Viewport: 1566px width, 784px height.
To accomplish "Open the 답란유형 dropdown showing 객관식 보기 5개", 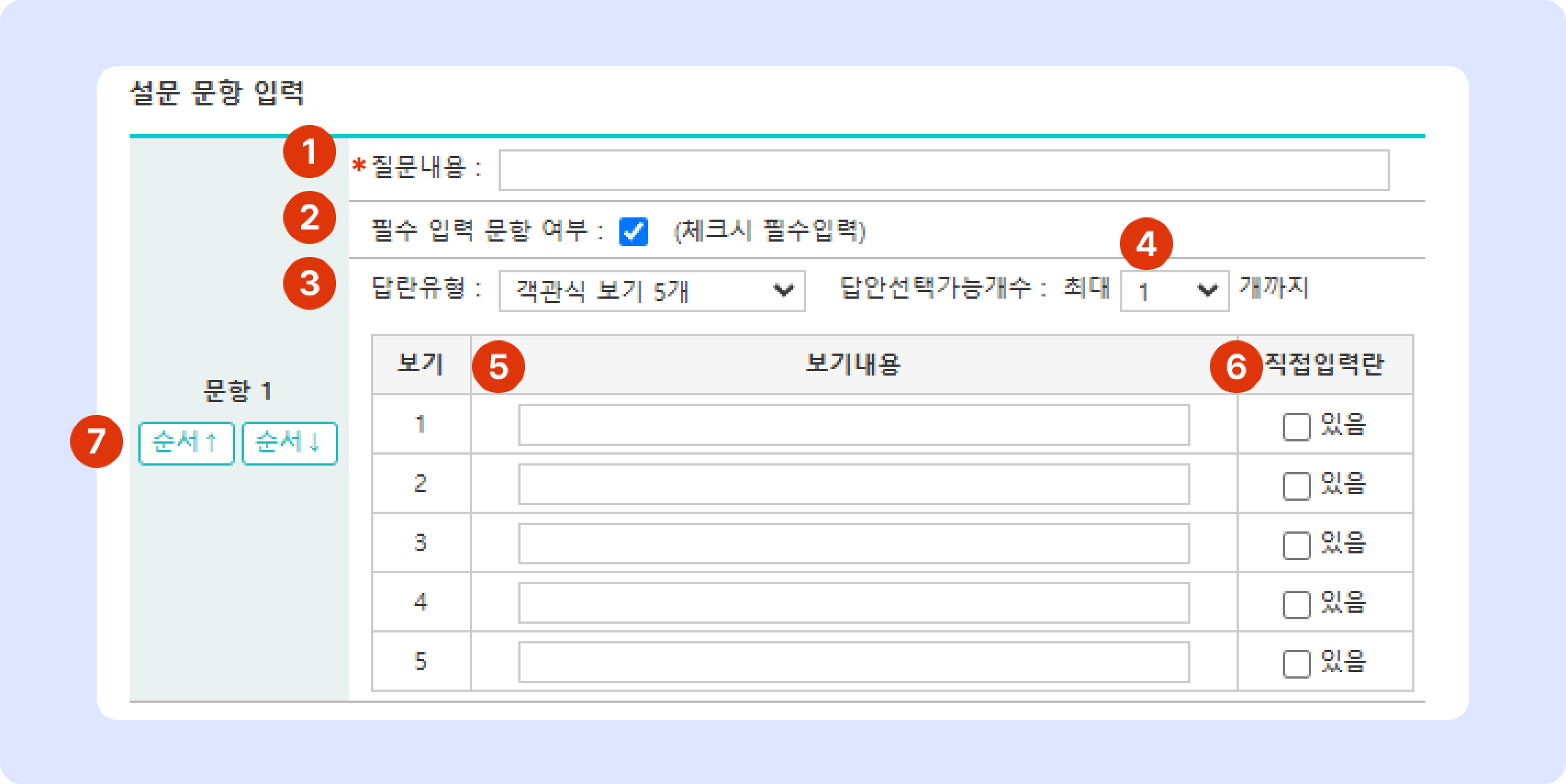I will (652, 291).
